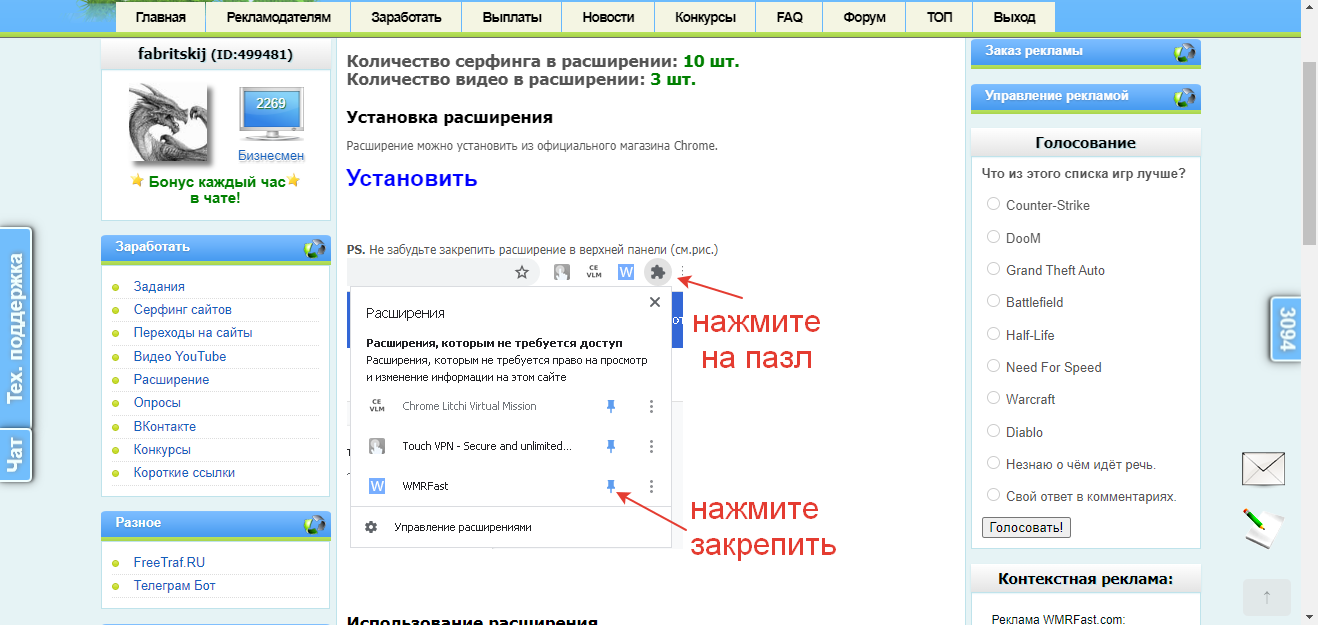
Task: Go to FAQ in the top menu
Action: pos(789,17)
